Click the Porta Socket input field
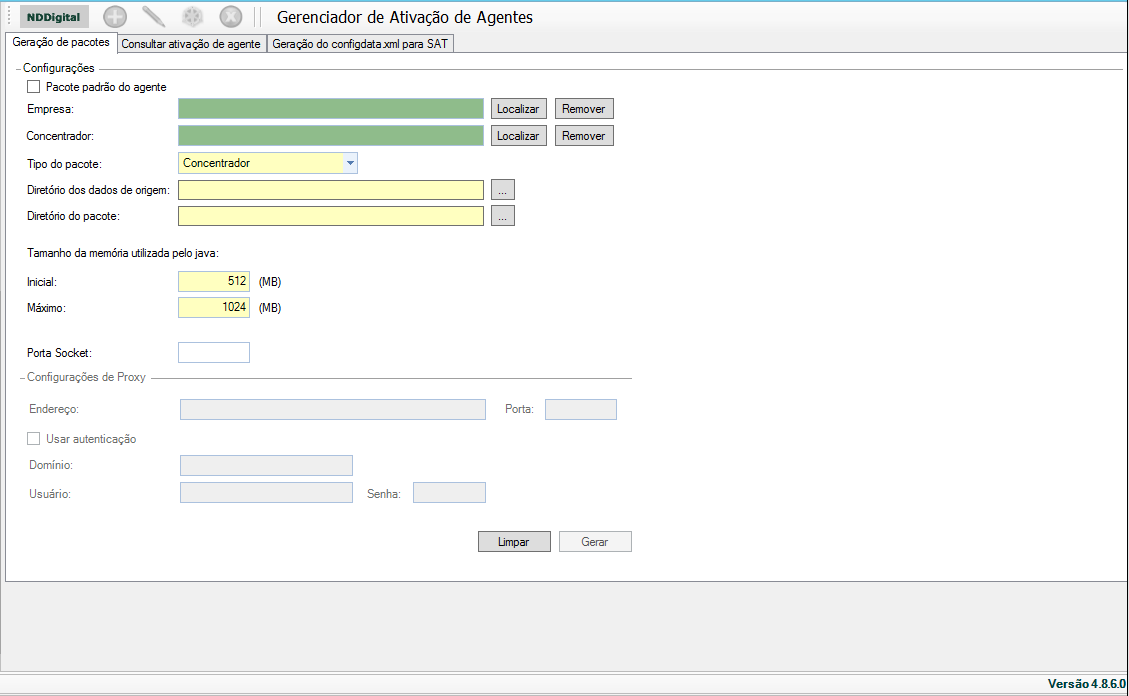Screen dimensions: 1129x696 click(x=214, y=353)
